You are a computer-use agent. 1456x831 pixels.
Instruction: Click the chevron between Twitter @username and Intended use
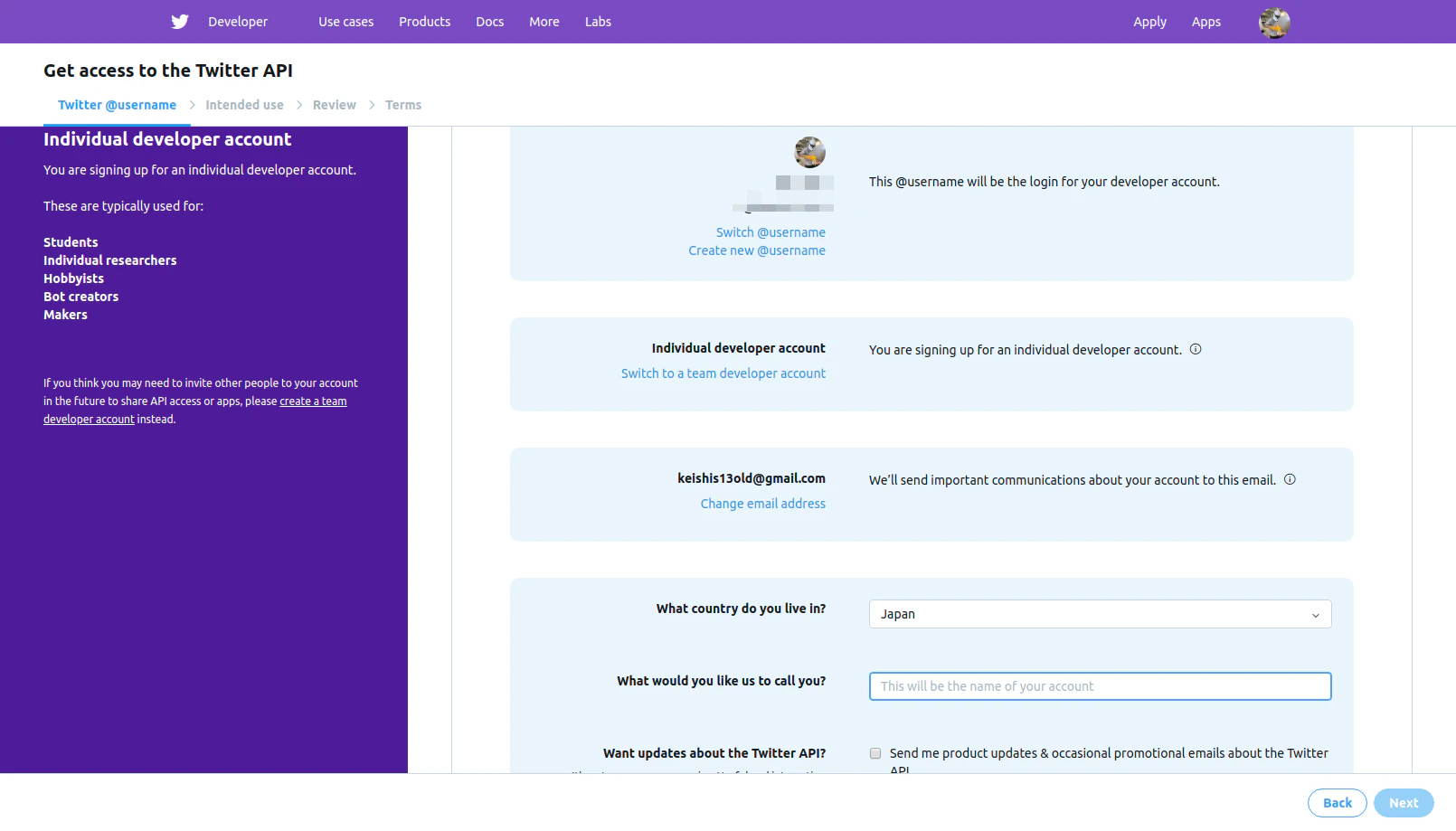[192, 105]
